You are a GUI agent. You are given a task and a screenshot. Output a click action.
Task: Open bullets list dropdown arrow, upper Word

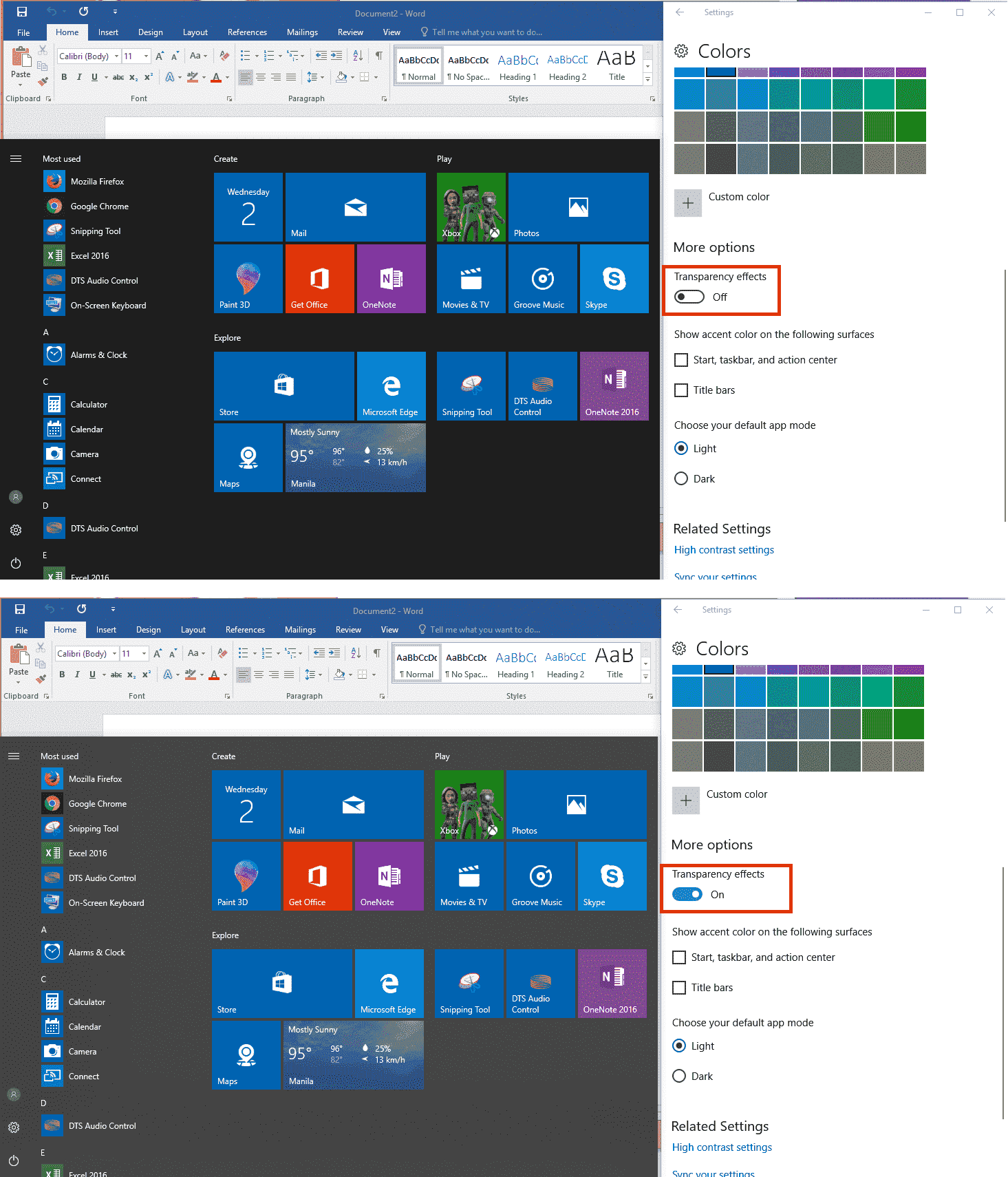(x=257, y=56)
